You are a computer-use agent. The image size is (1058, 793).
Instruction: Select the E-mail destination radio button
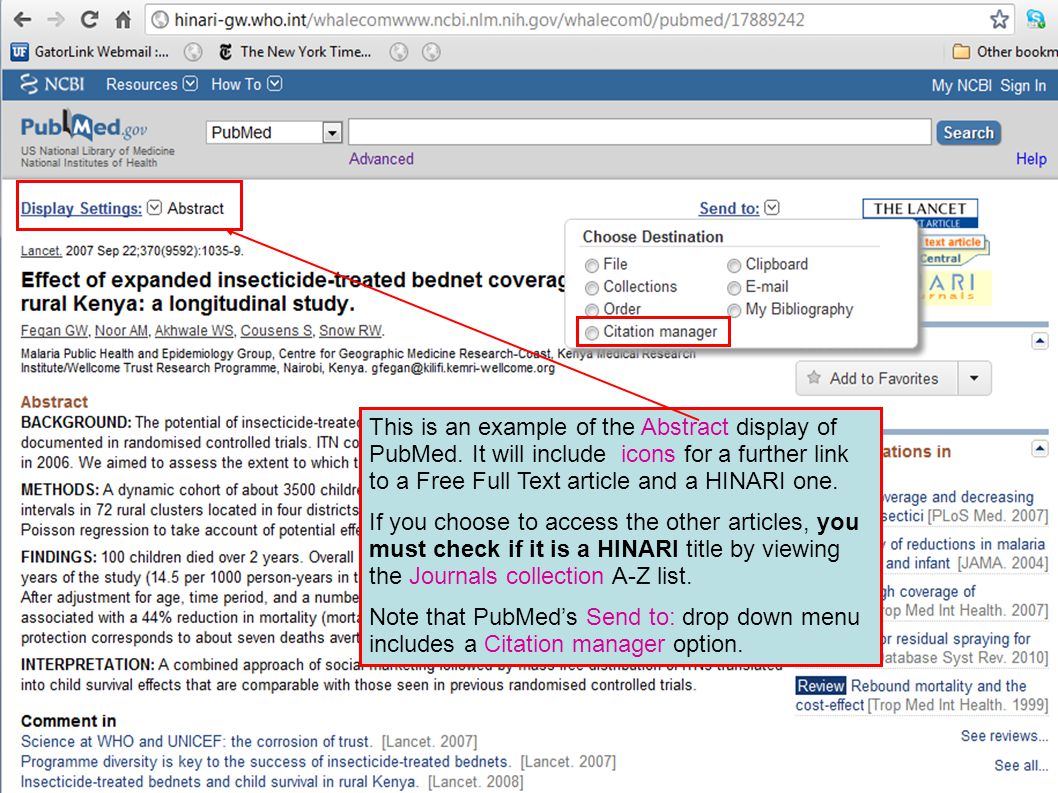[x=734, y=288]
